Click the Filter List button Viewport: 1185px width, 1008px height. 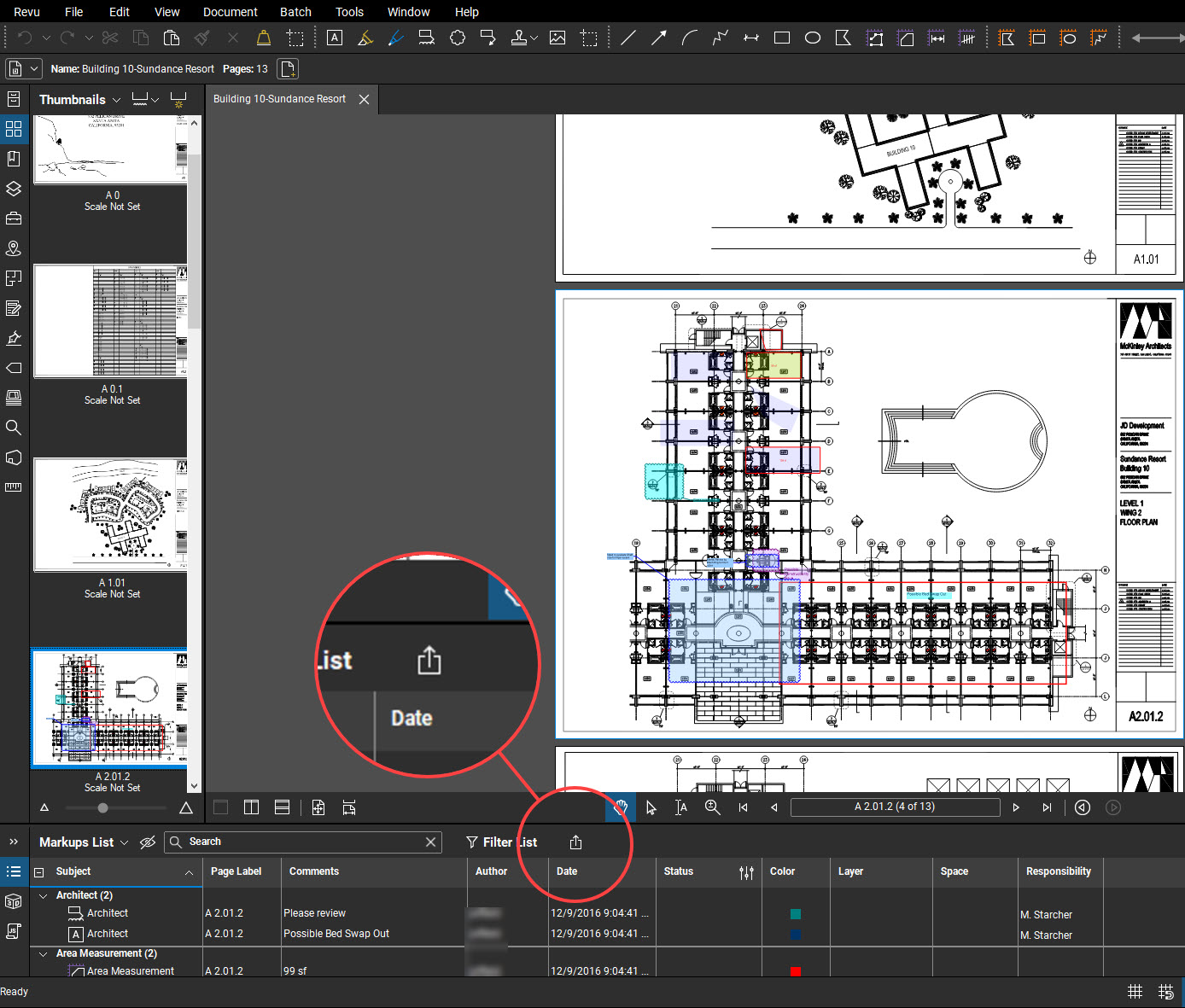(502, 842)
